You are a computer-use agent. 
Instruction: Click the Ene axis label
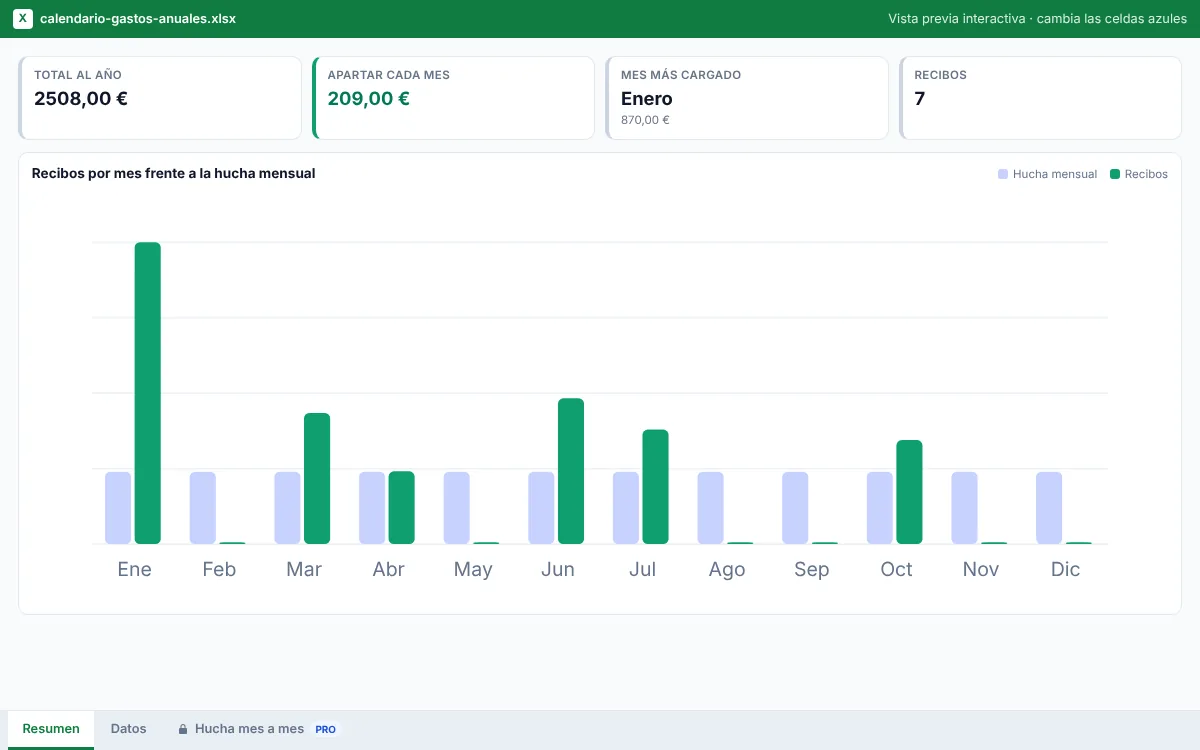(134, 569)
